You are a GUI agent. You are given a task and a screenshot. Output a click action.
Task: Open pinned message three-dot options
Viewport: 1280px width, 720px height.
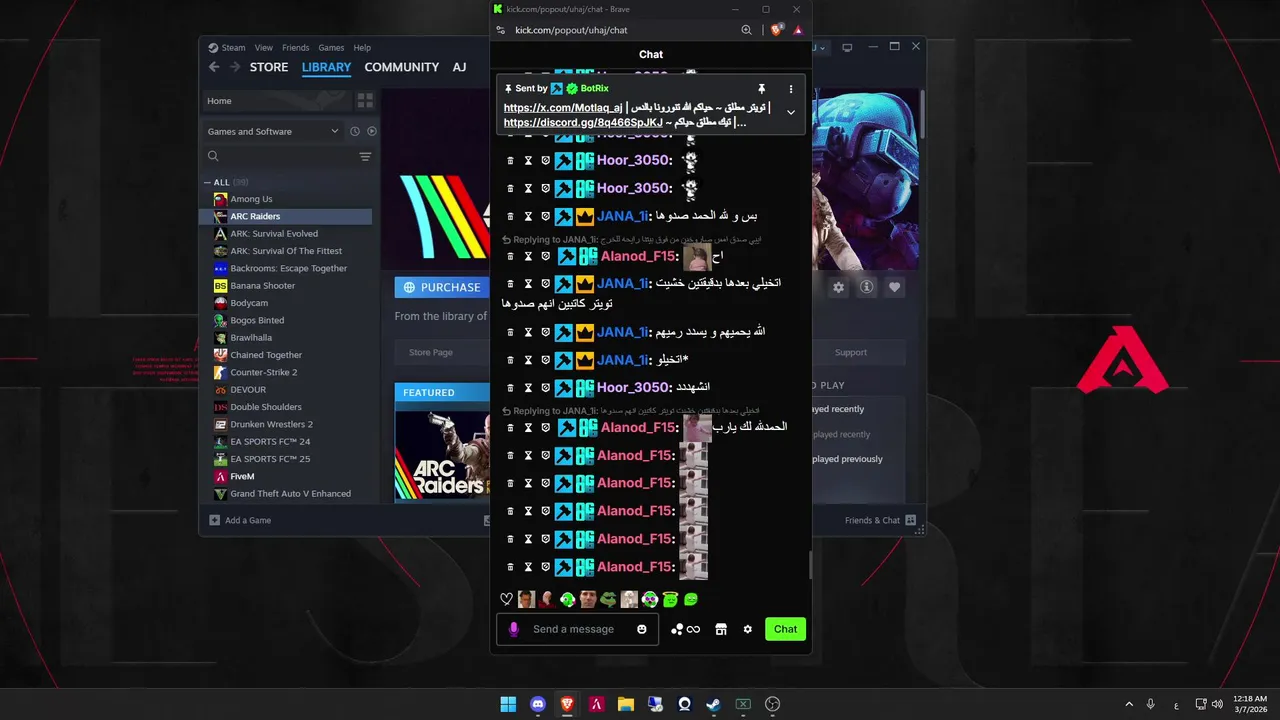click(x=791, y=89)
